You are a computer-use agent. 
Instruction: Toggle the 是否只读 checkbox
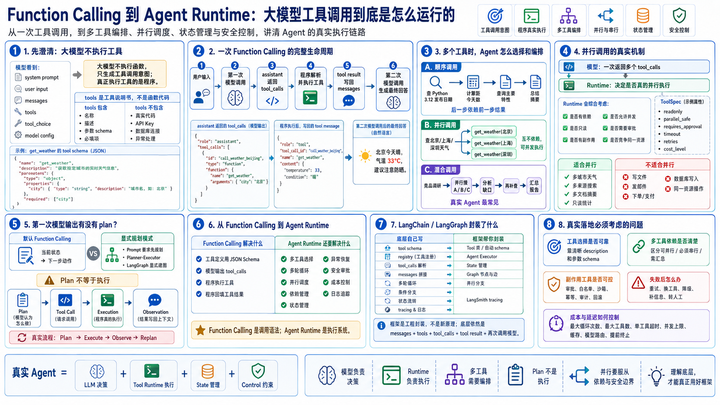(x=565, y=128)
